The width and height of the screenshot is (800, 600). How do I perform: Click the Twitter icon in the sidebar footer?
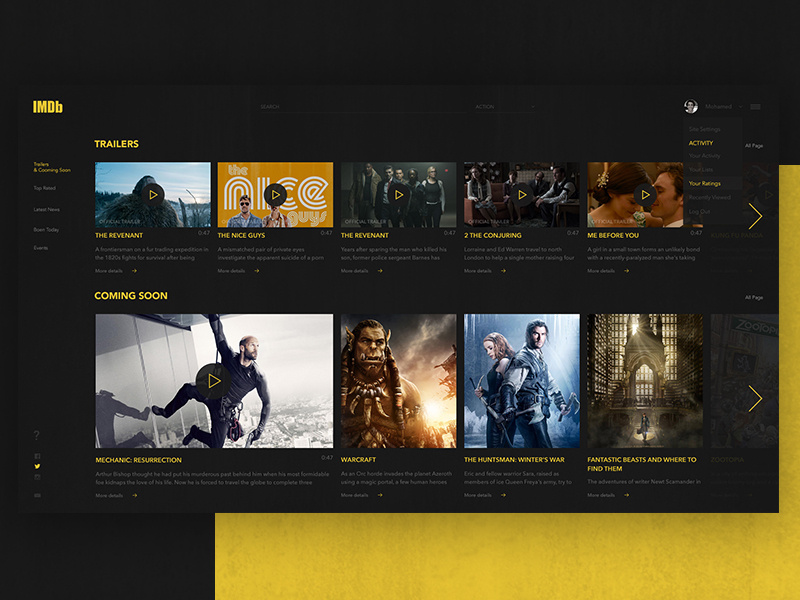(37, 467)
